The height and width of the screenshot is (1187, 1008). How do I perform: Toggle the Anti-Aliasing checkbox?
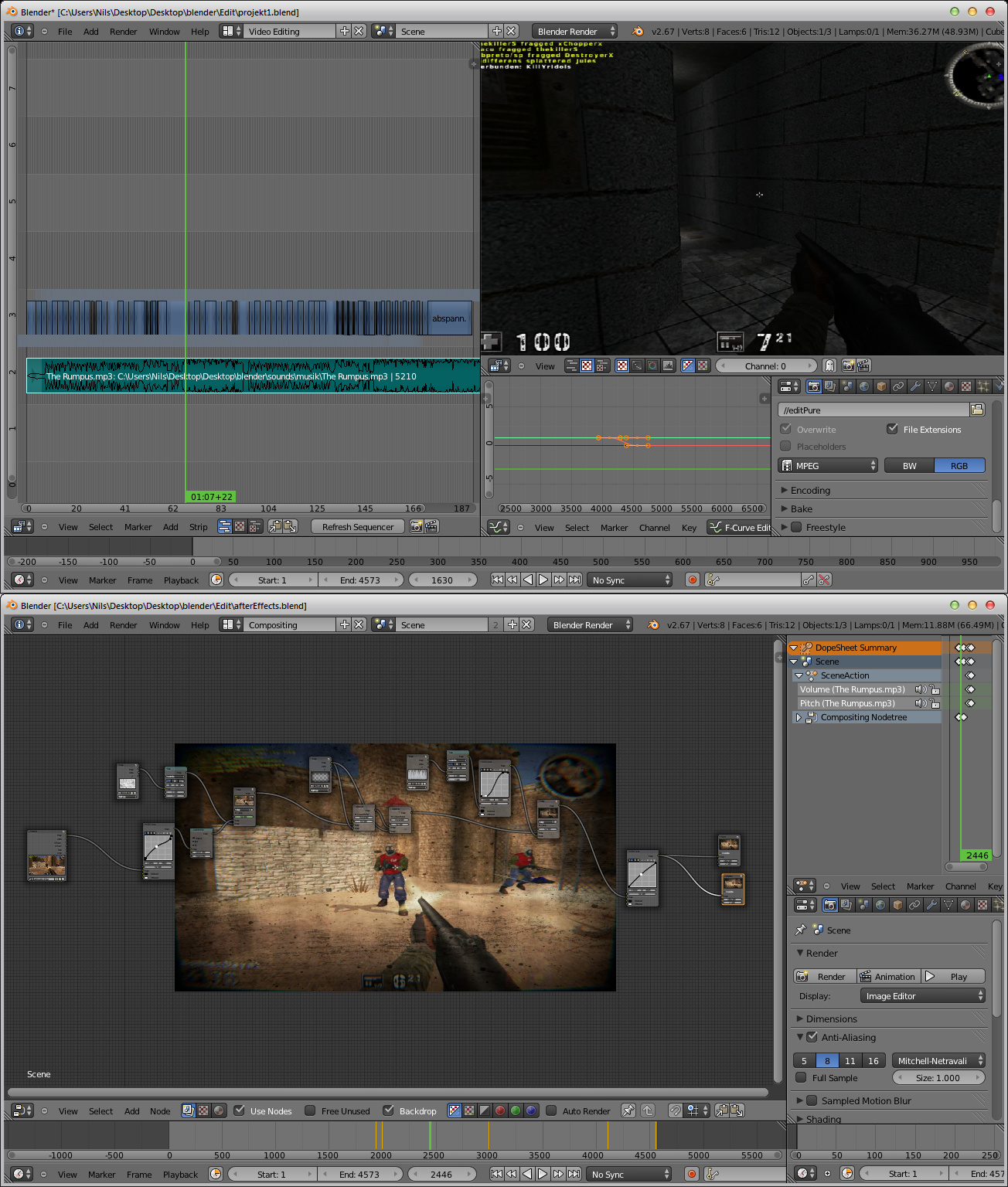812,1037
